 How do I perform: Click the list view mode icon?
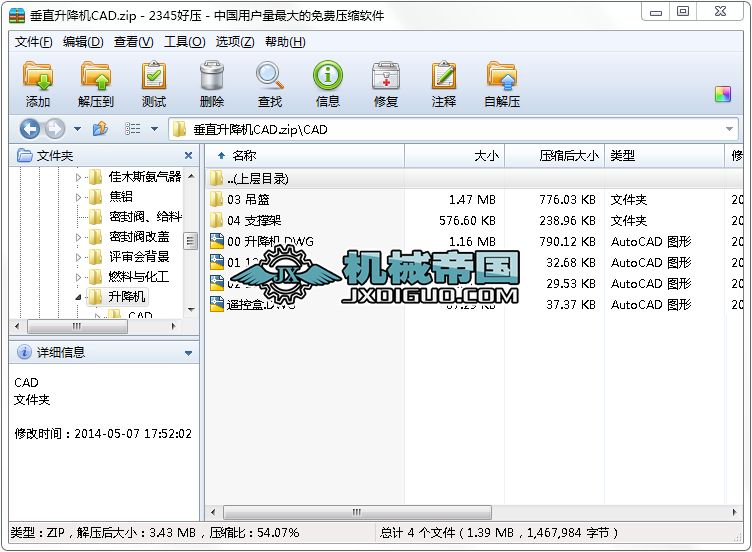pyautogui.click(x=132, y=129)
